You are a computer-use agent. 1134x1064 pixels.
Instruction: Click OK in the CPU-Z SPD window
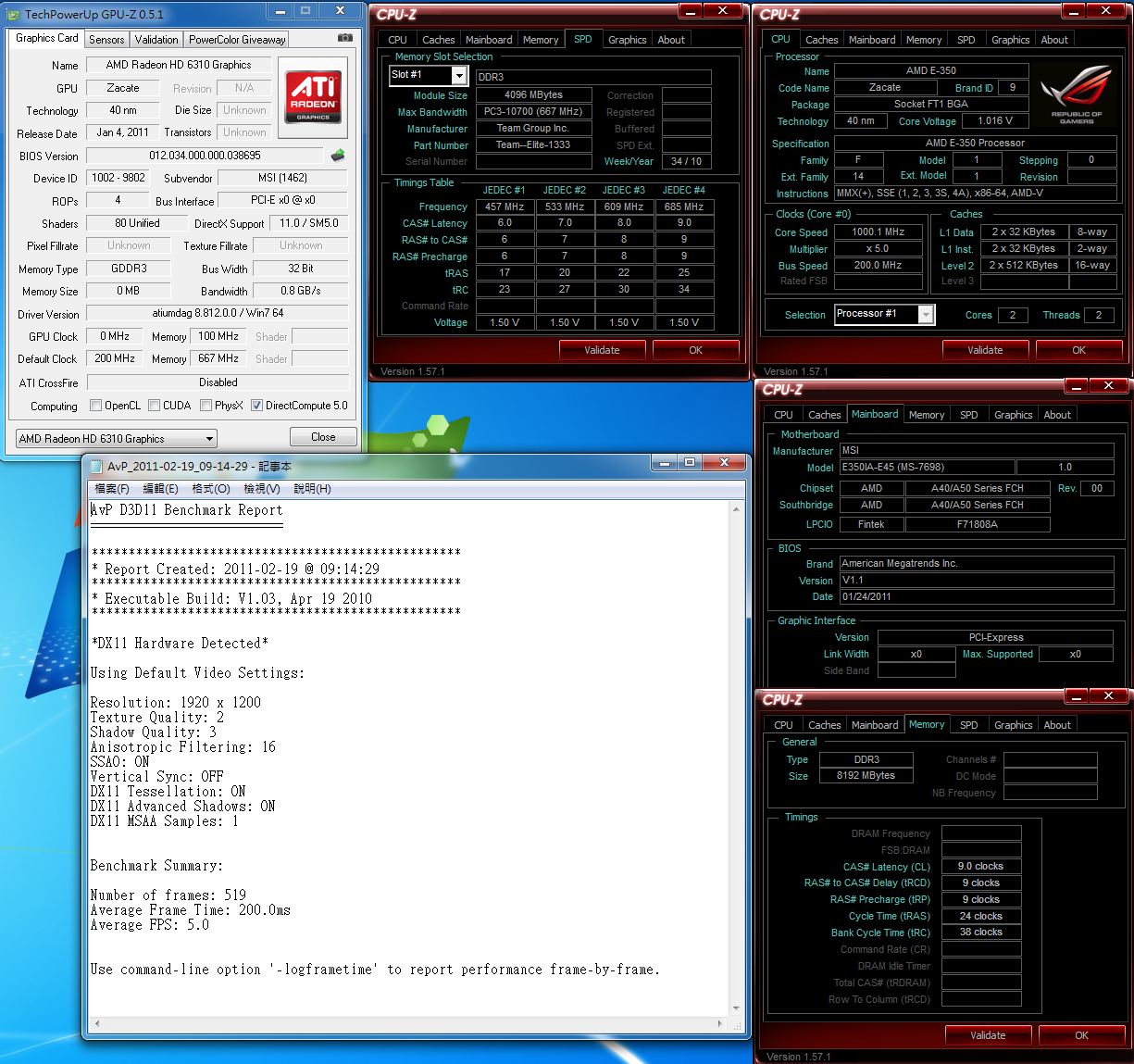pyautogui.click(x=696, y=350)
